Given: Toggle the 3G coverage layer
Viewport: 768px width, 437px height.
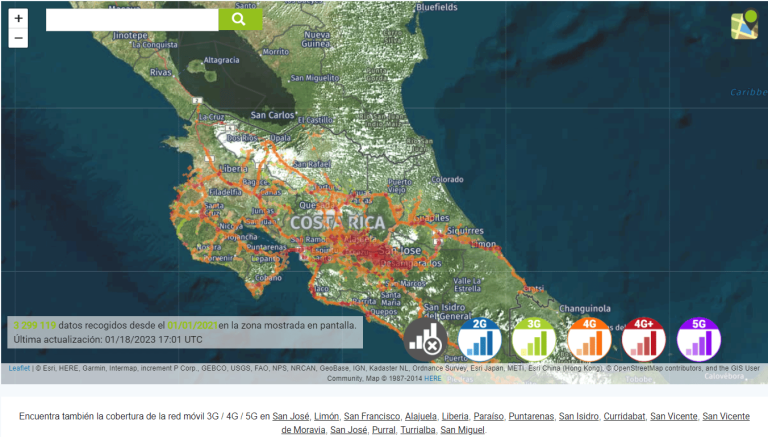Looking at the screenshot, I should tap(534, 340).
